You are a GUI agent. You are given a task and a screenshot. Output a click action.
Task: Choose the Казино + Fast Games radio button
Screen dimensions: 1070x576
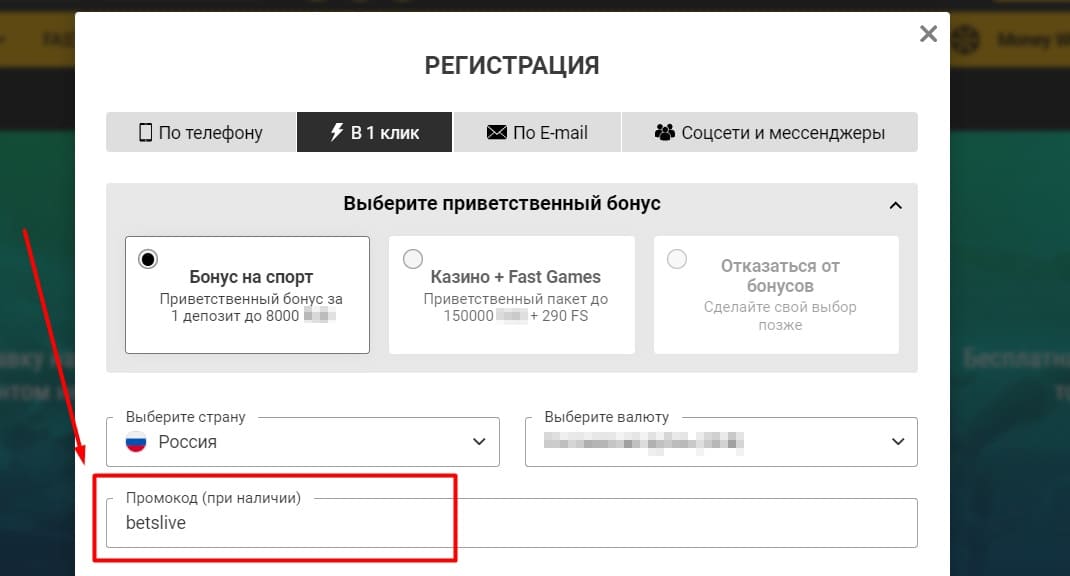[412, 258]
